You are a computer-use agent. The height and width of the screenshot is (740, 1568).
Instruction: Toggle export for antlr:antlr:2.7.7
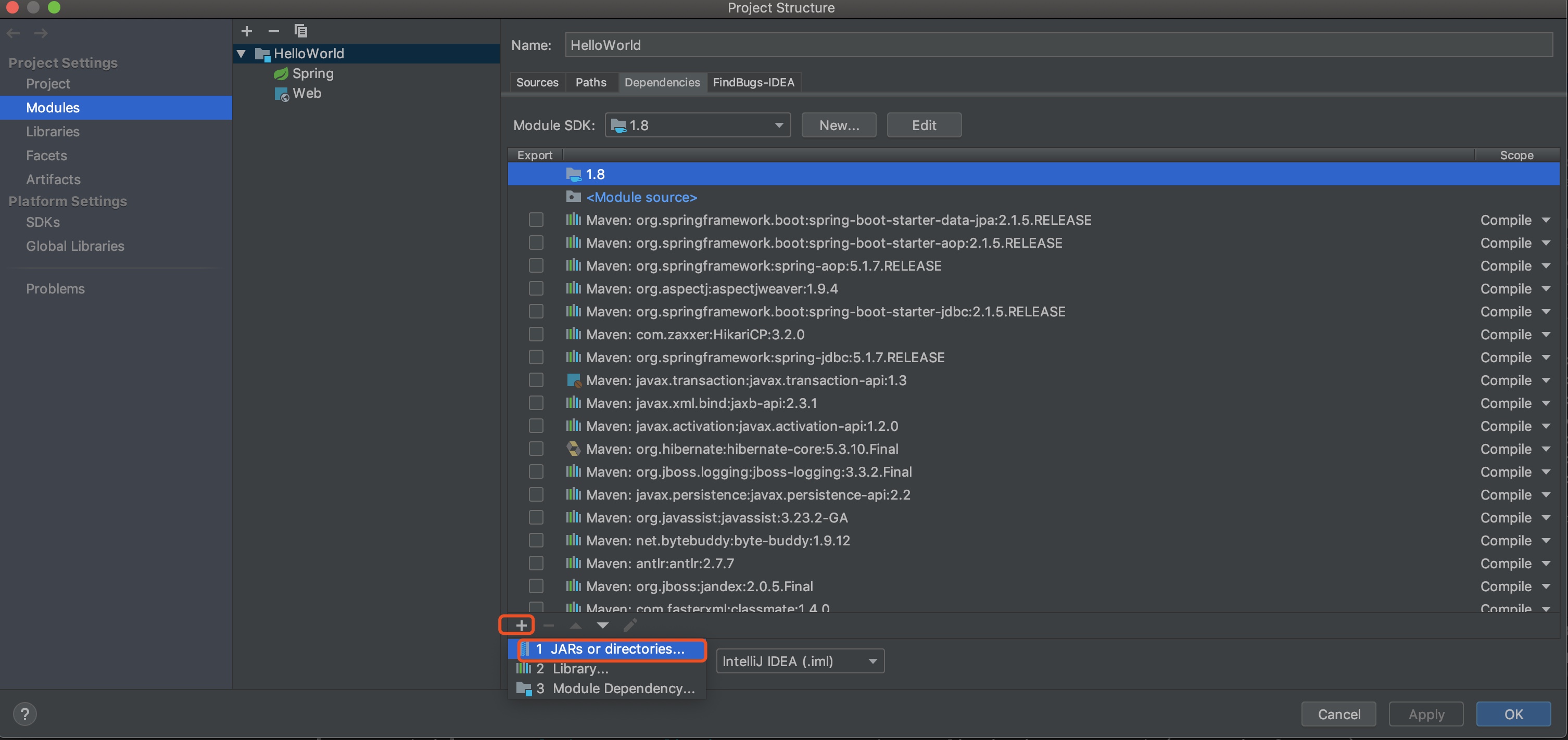coord(536,563)
